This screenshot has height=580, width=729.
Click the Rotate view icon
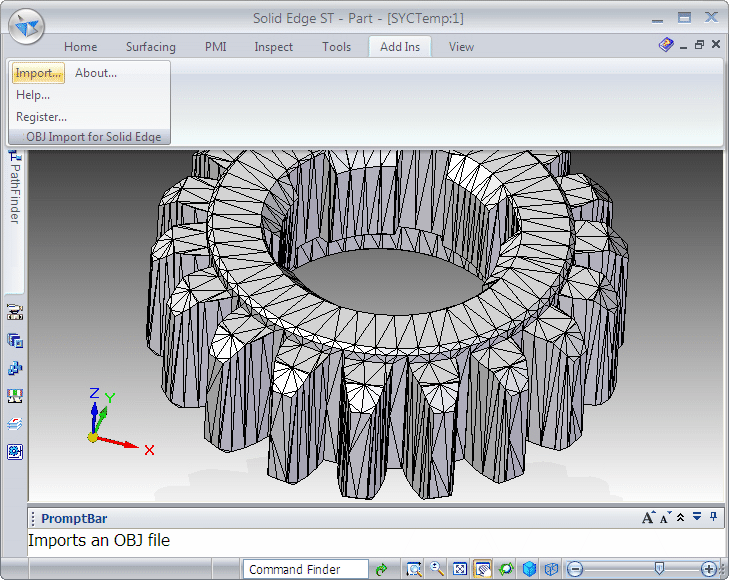pyautogui.click(x=506, y=569)
